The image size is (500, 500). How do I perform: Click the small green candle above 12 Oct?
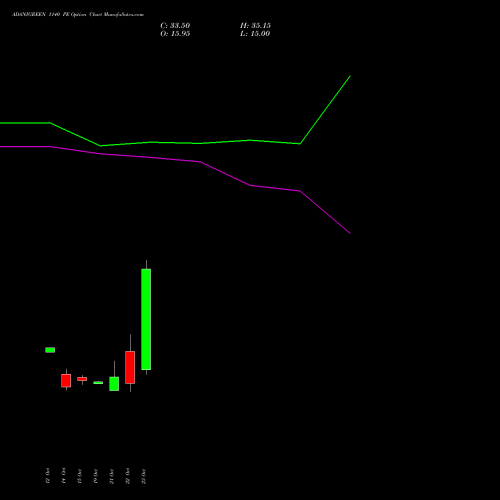tap(50, 350)
